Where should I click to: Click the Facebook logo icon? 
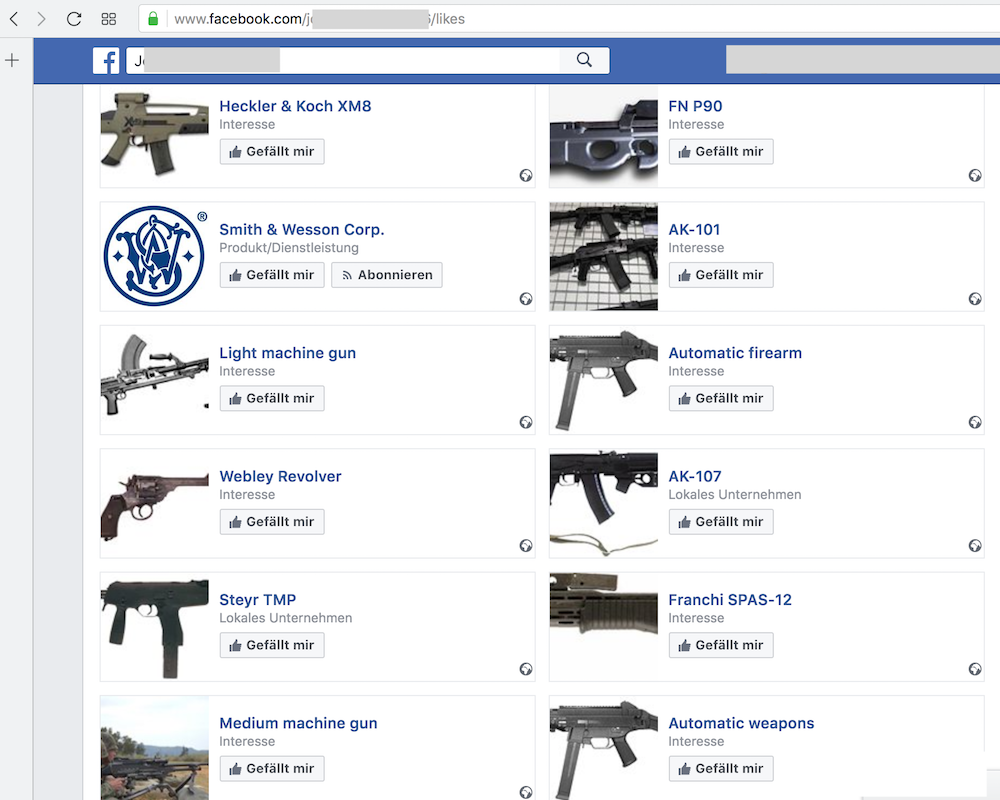106,61
